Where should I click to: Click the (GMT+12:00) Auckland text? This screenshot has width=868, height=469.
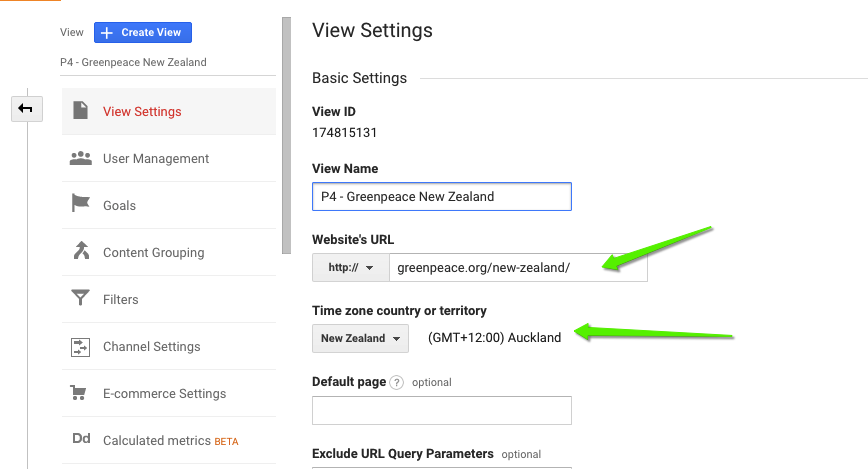click(x=494, y=338)
